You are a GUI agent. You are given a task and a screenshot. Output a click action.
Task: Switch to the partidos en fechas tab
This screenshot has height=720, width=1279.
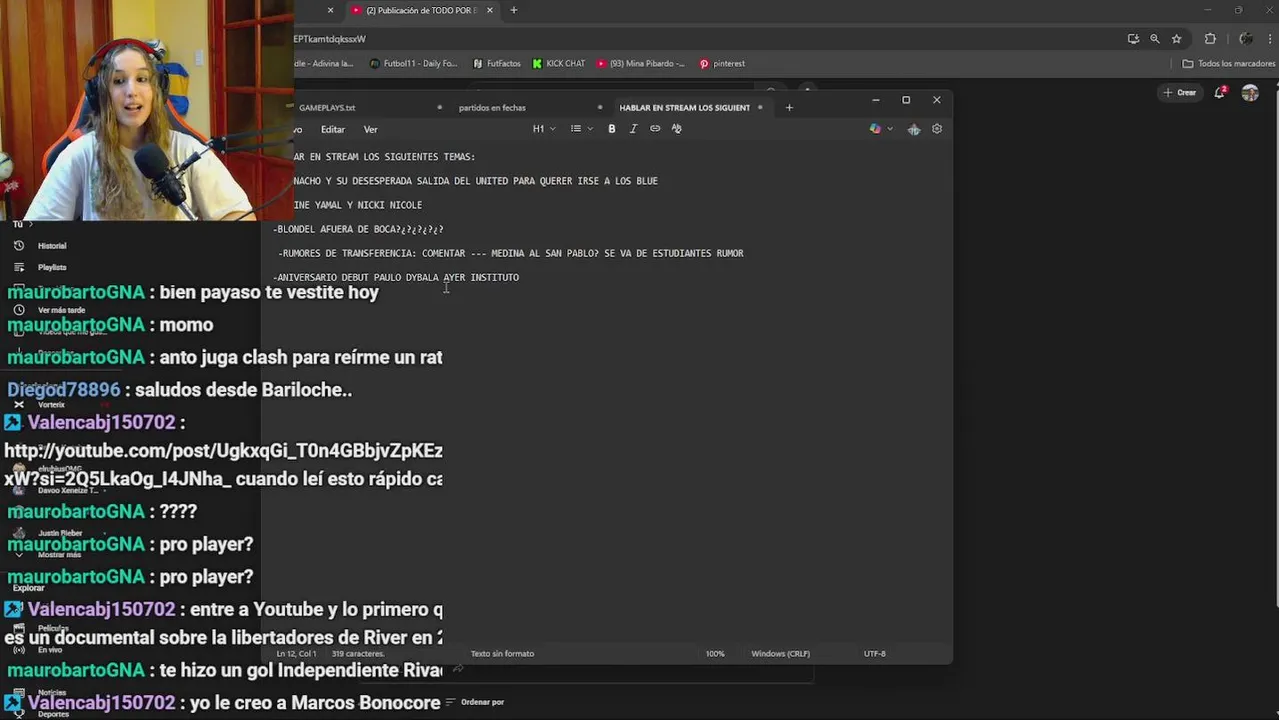tap(492, 107)
